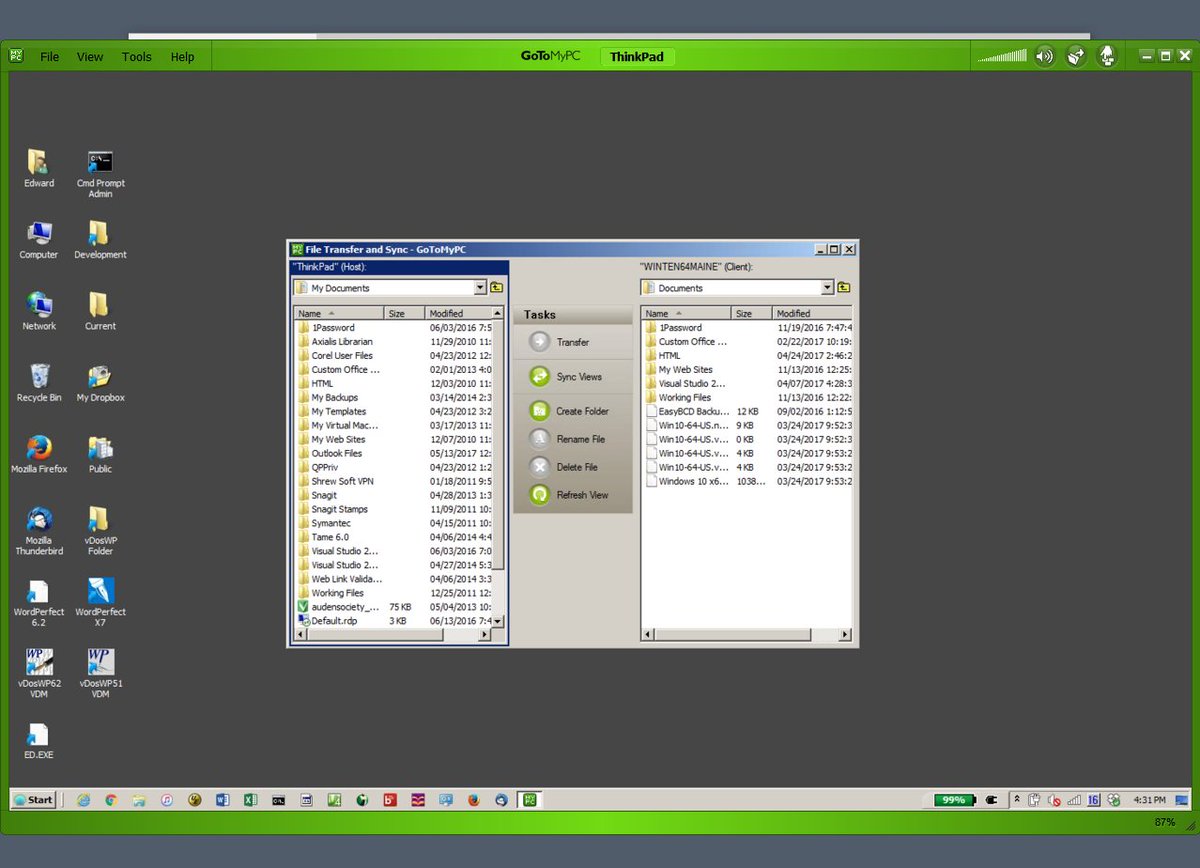The width and height of the screenshot is (1200, 868).
Task: Select Windows 10 x6... file in client list
Action: pos(687,481)
